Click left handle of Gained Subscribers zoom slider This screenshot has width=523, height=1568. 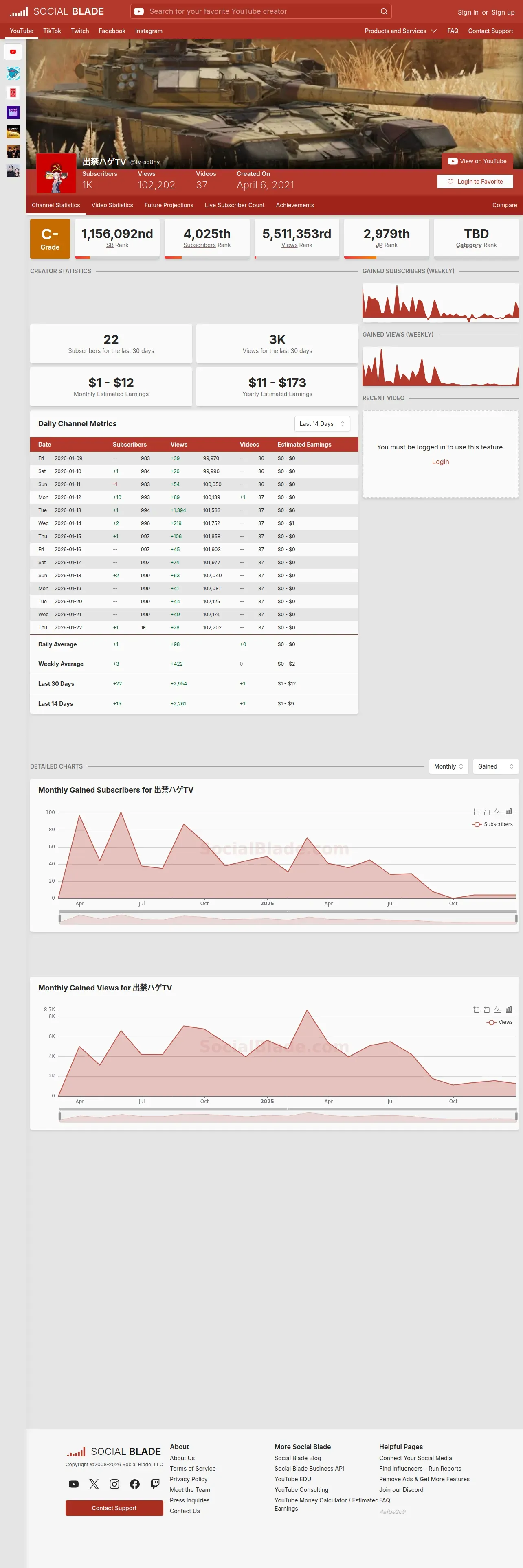[x=59, y=918]
